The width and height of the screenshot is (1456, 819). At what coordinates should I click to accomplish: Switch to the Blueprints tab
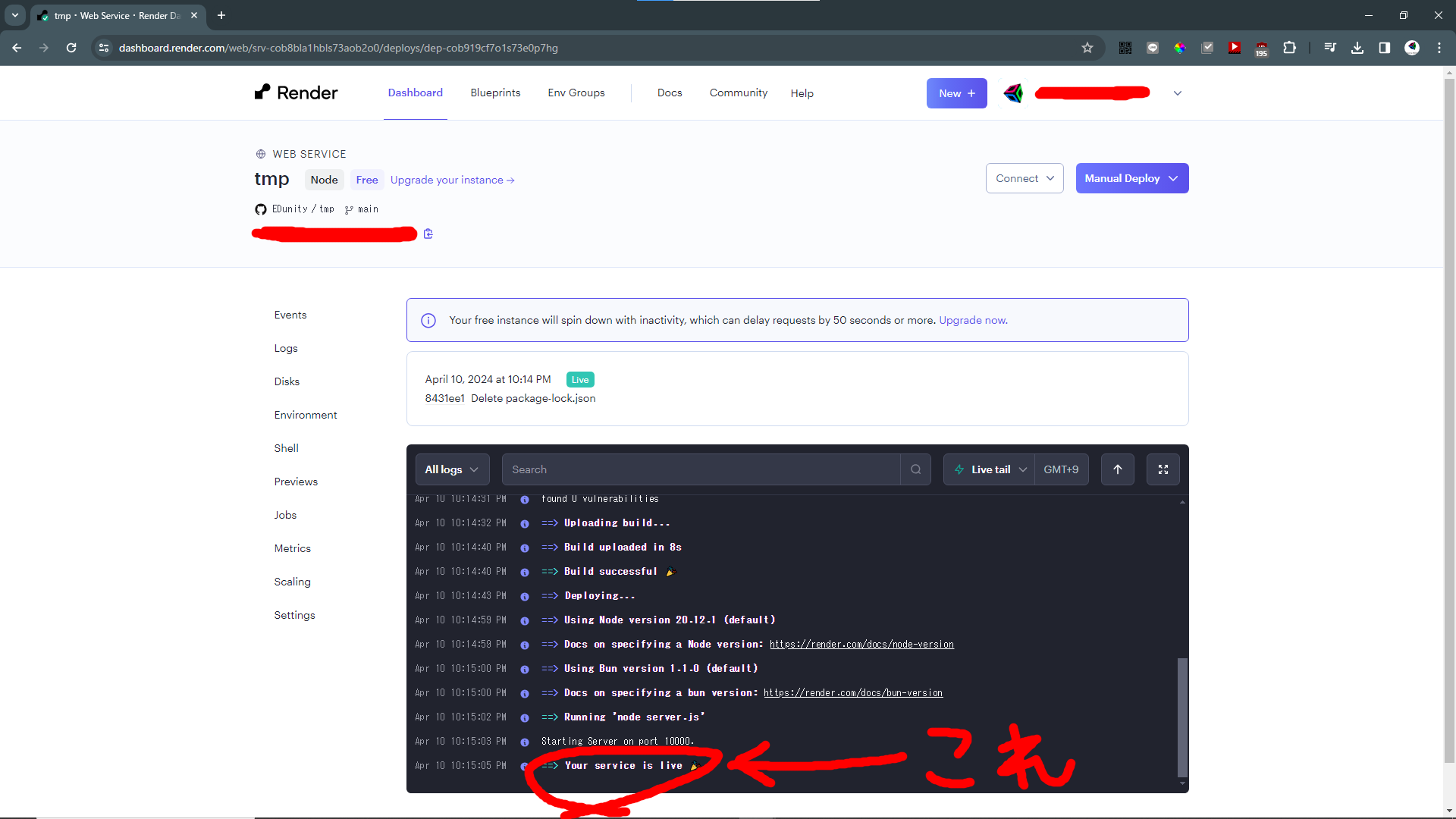[x=495, y=93]
